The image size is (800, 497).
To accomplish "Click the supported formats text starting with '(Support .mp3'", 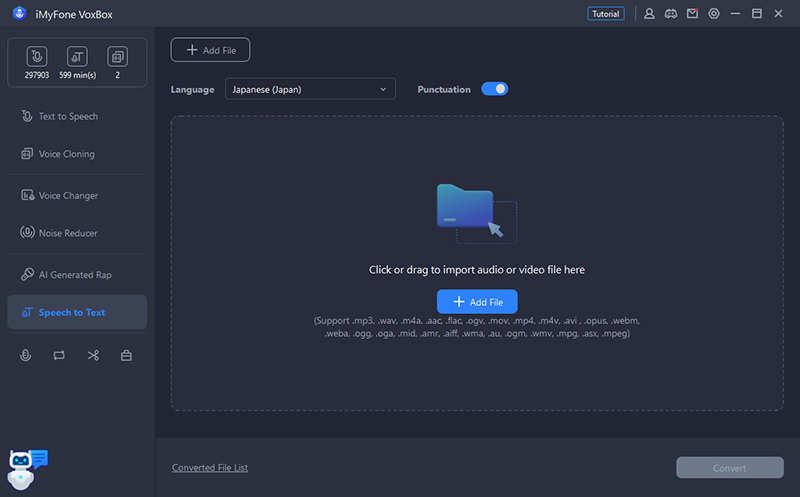I will [x=477, y=327].
